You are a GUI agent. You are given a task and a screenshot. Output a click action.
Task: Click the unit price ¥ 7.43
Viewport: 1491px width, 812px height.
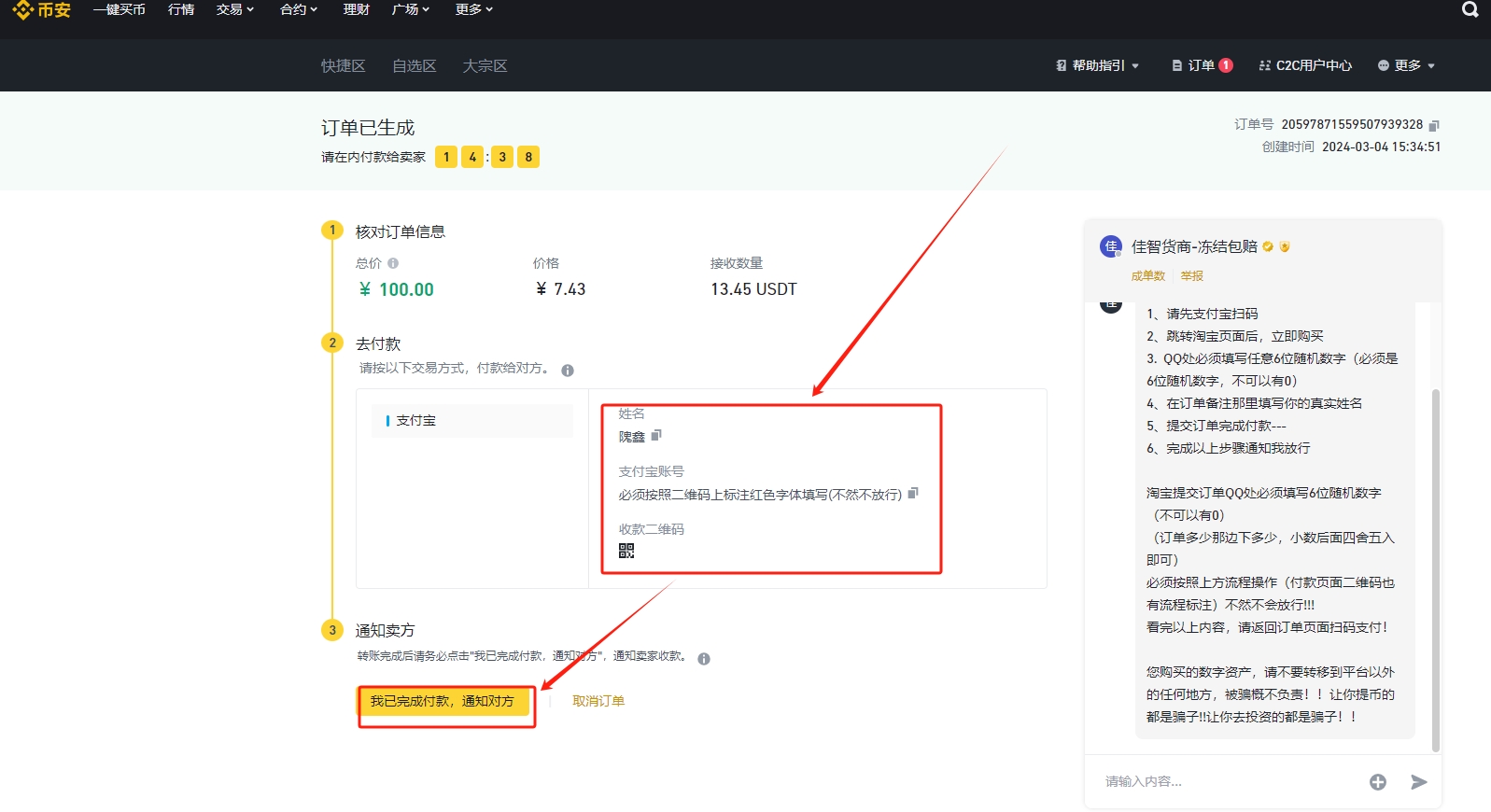click(561, 289)
